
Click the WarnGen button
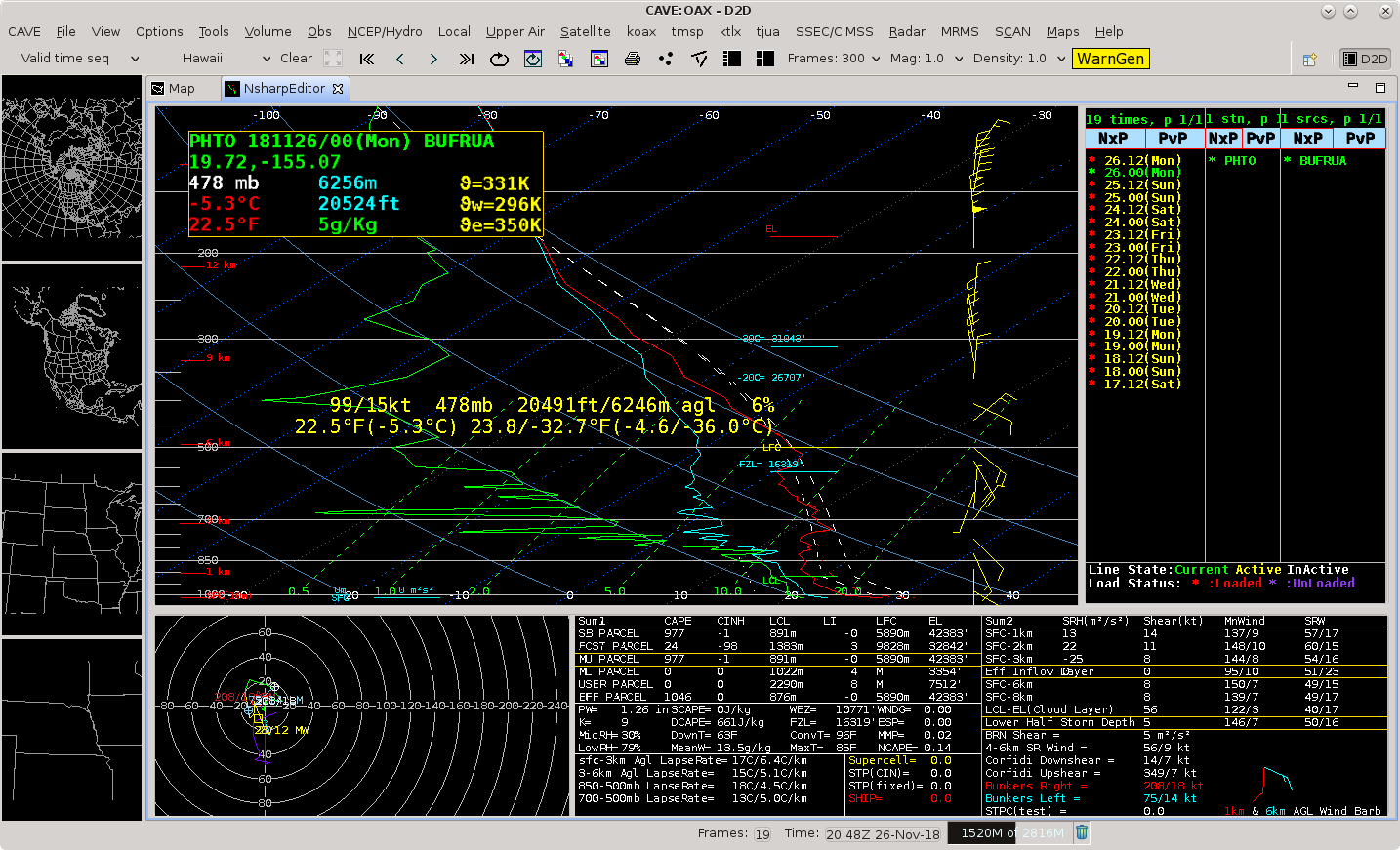[1111, 59]
